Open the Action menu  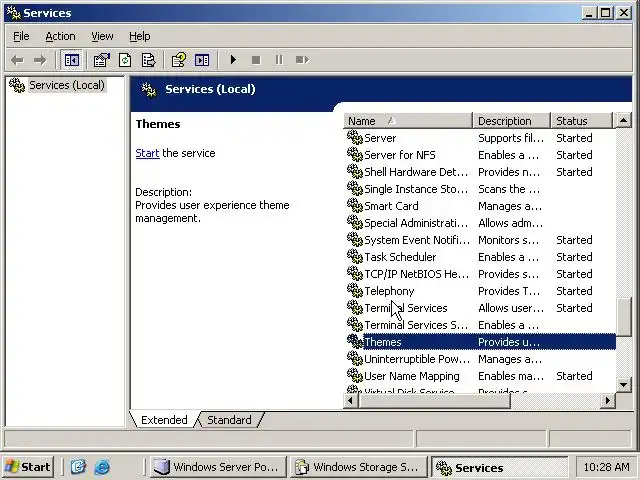coord(60,36)
